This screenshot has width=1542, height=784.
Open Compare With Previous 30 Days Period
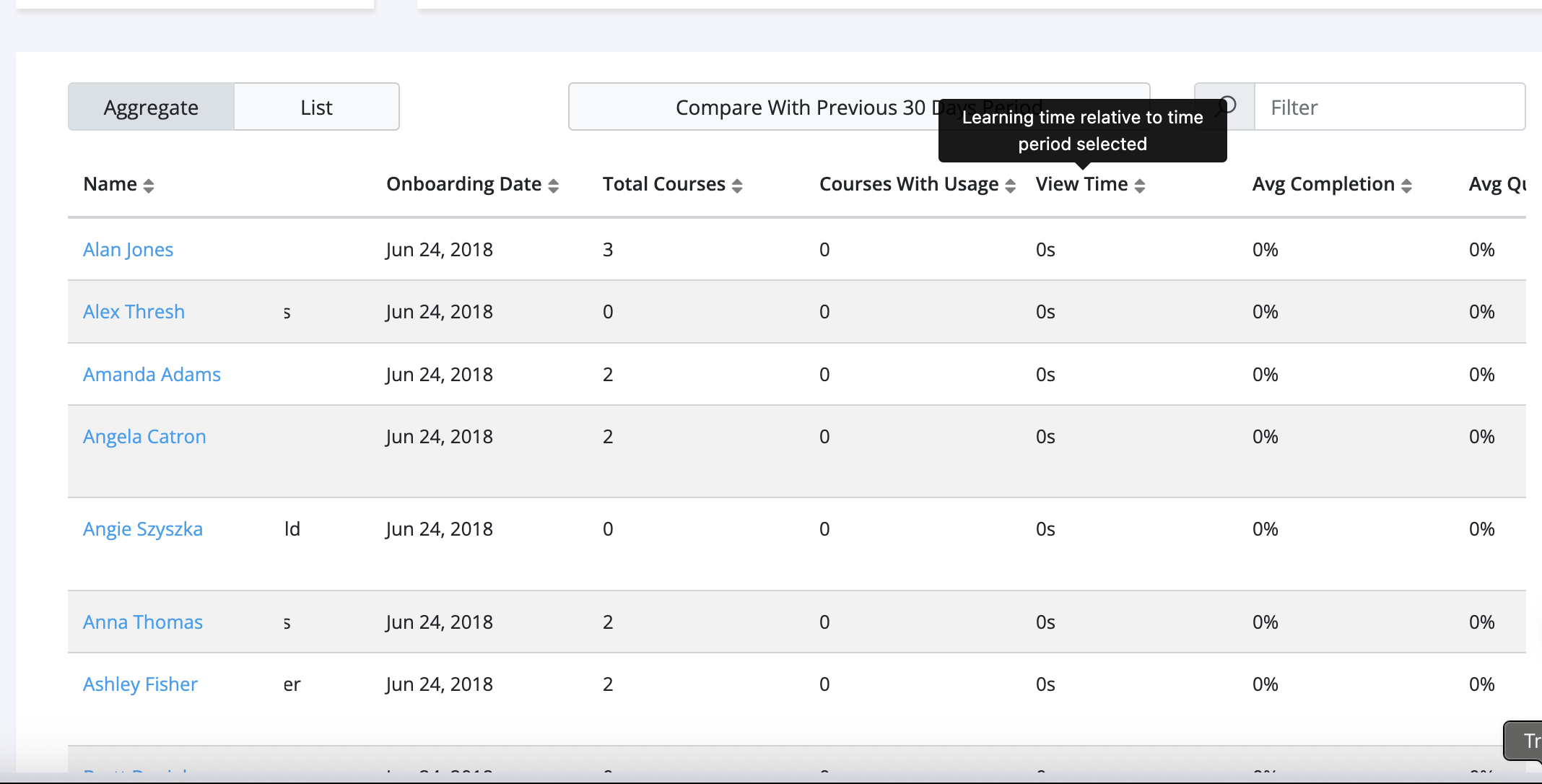coord(859,107)
